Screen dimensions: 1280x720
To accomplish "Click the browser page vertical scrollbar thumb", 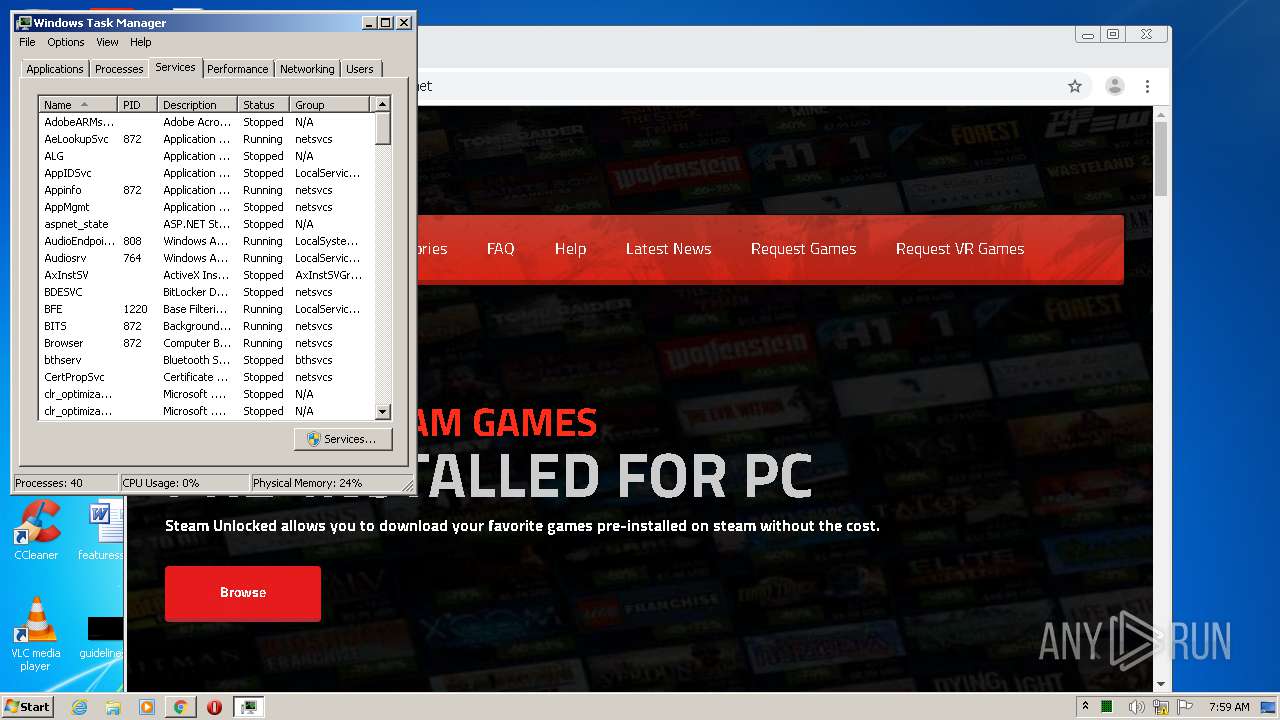I will (1161, 158).
